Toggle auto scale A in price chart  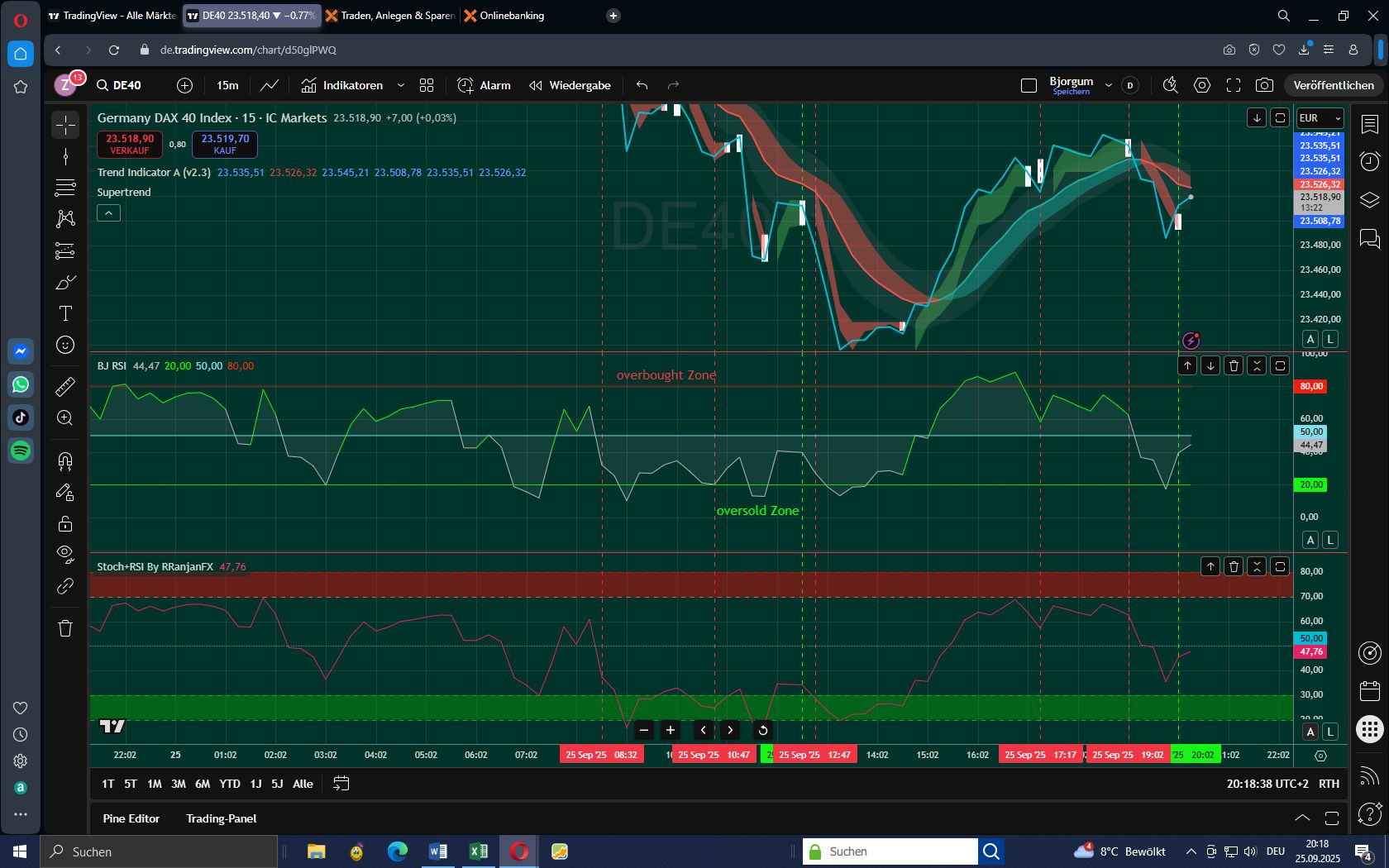pos(1310,339)
